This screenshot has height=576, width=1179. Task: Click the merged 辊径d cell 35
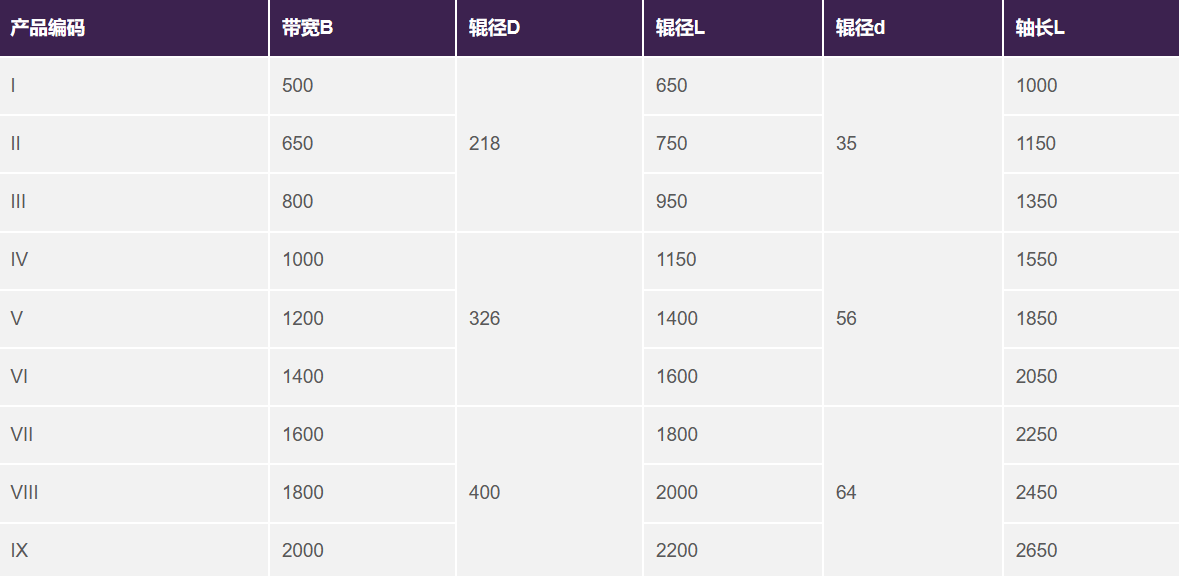pos(913,144)
